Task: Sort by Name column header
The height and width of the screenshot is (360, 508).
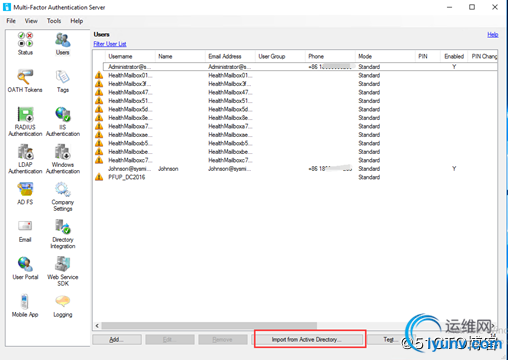Action: (180, 56)
